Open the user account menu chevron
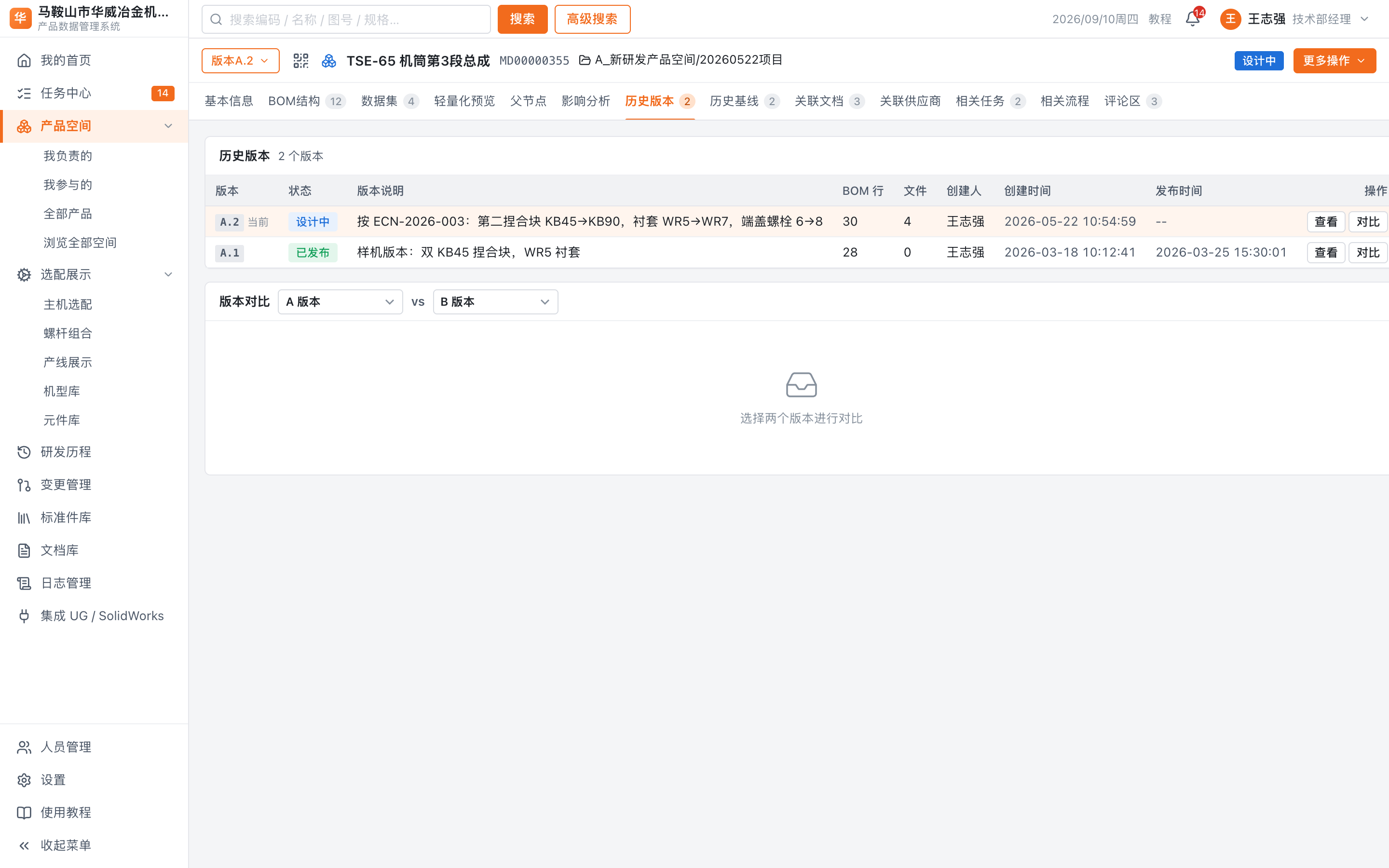This screenshot has width=1389, height=868. coord(1365,19)
